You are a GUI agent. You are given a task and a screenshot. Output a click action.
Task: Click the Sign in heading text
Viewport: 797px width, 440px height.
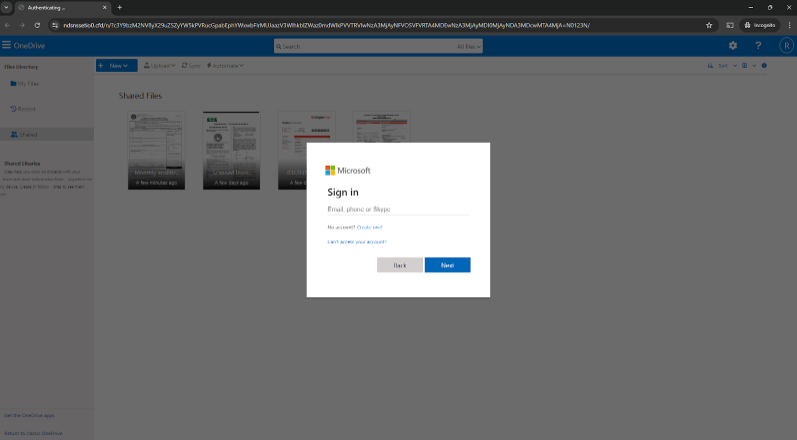click(343, 192)
